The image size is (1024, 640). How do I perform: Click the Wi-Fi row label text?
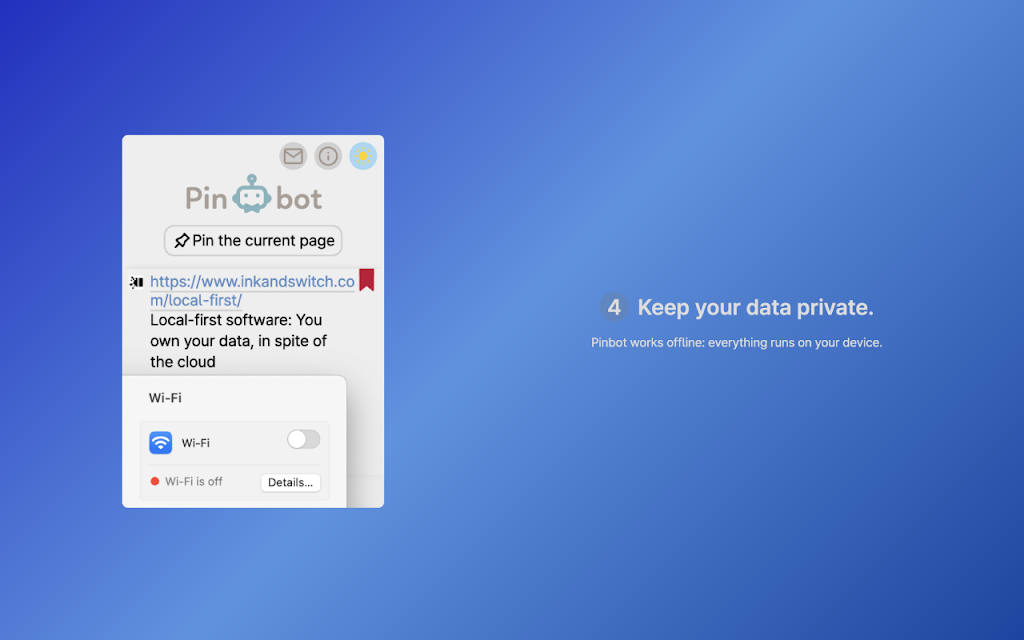tap(196, 443)
